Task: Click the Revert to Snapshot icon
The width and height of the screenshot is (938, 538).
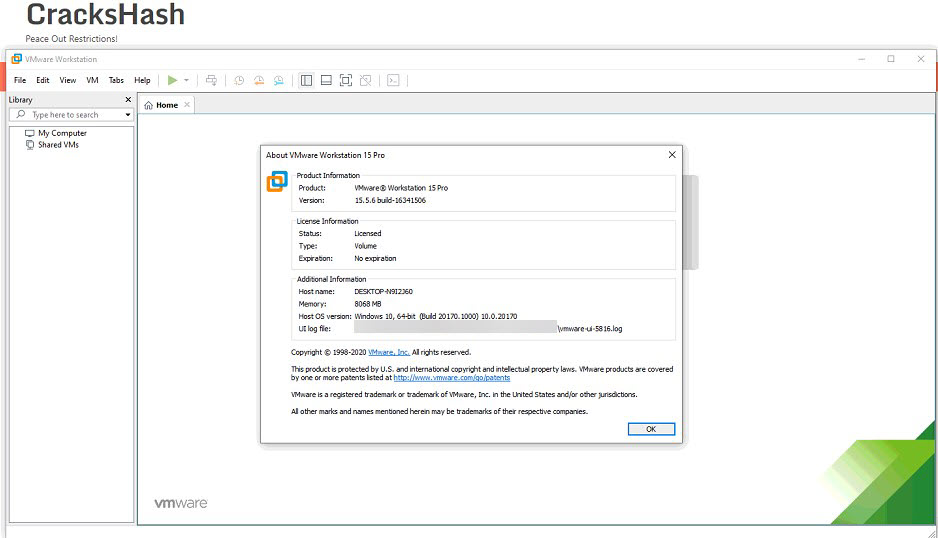Action: coord(259,80)
